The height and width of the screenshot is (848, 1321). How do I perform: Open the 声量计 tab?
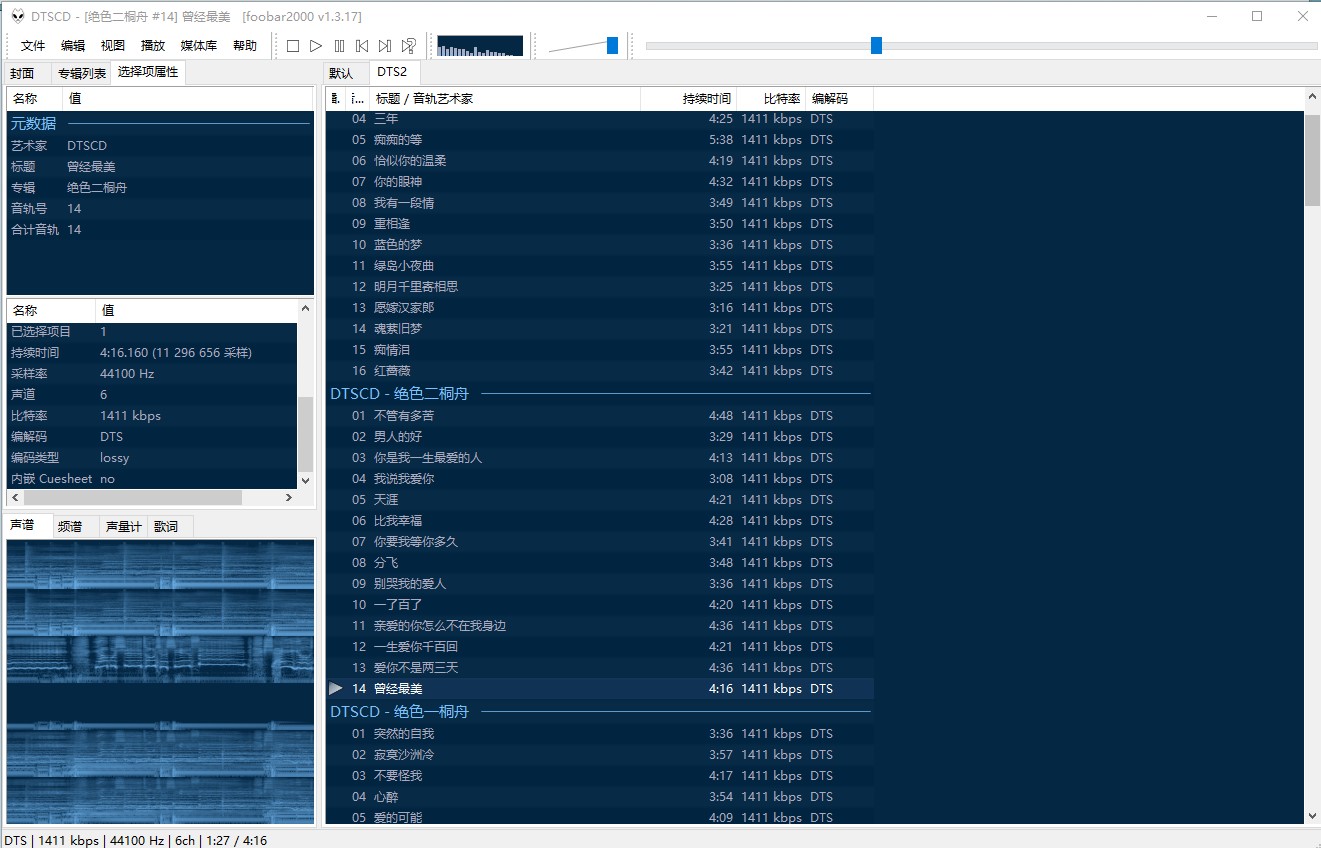coord(123,527)
